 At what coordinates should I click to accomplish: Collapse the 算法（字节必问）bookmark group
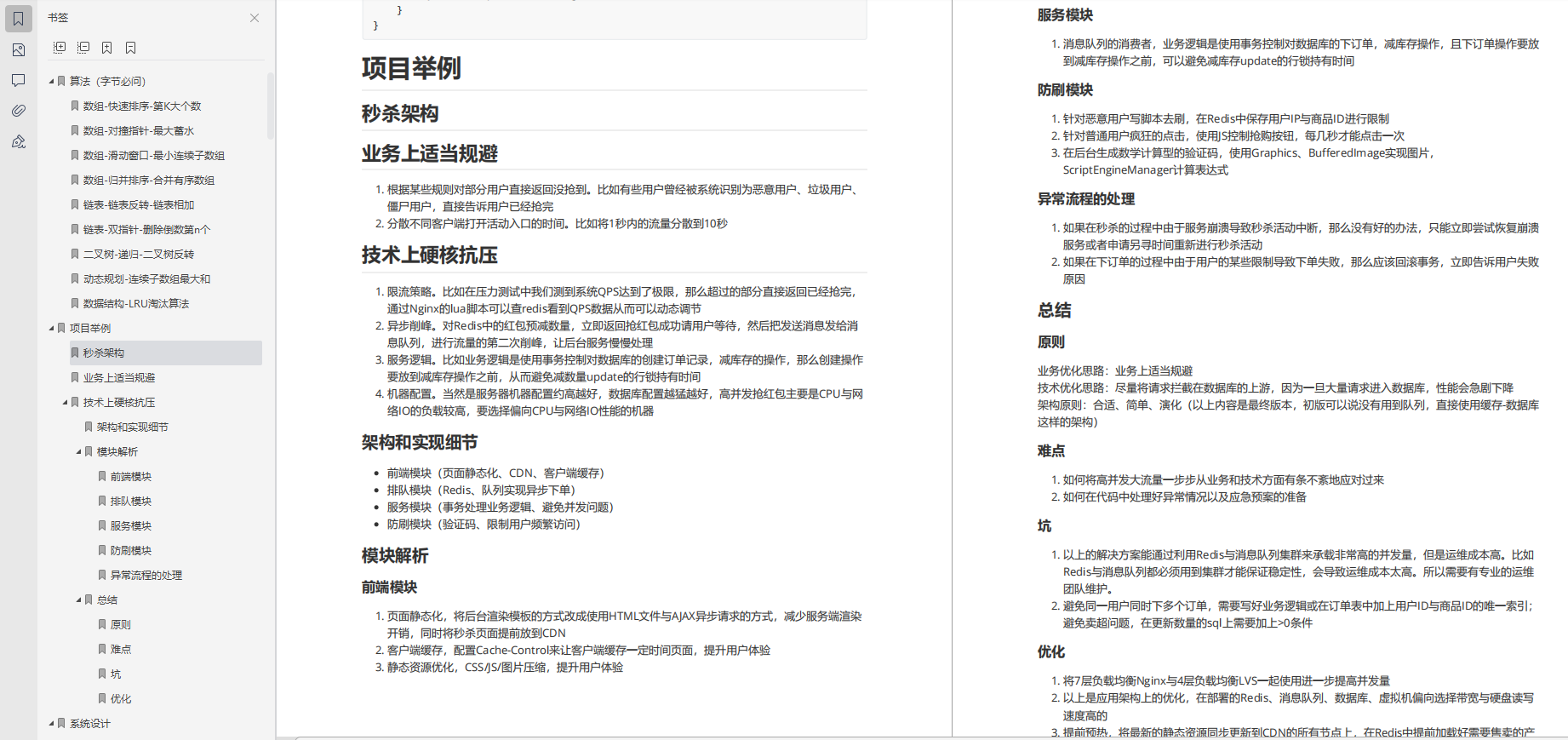coord(51,82)
